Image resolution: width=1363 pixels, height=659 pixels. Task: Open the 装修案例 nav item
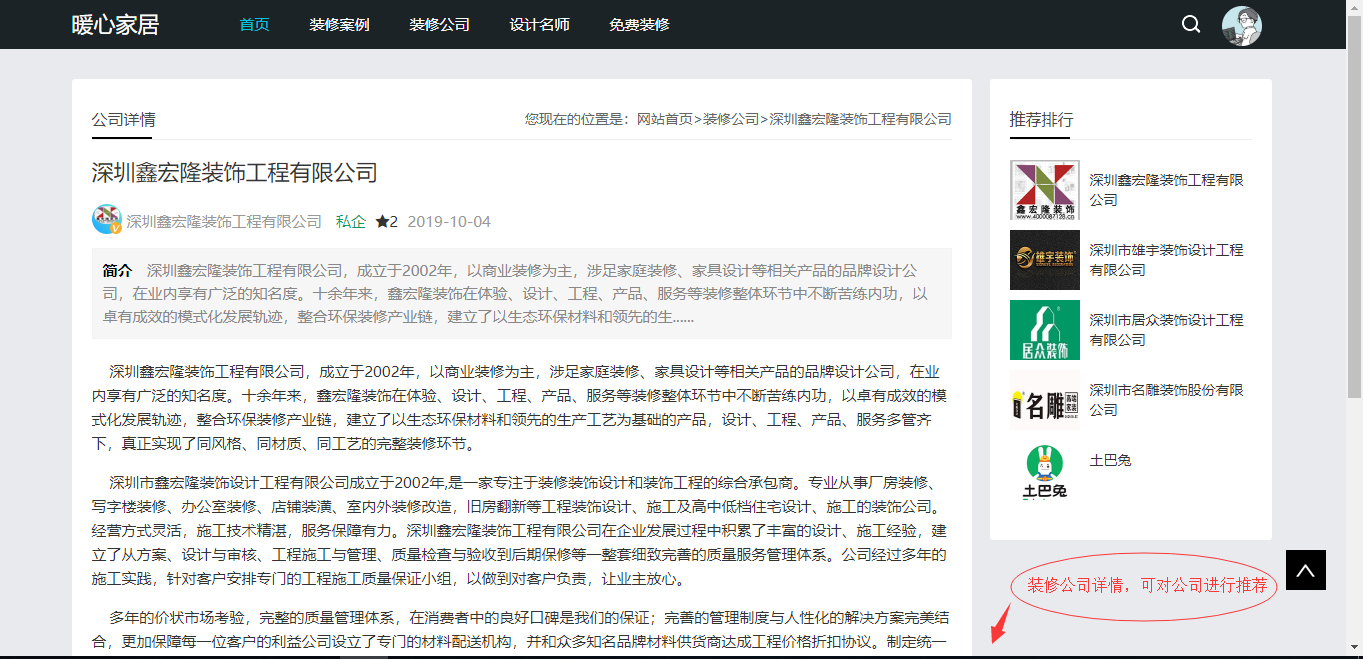tap(340, 24)
